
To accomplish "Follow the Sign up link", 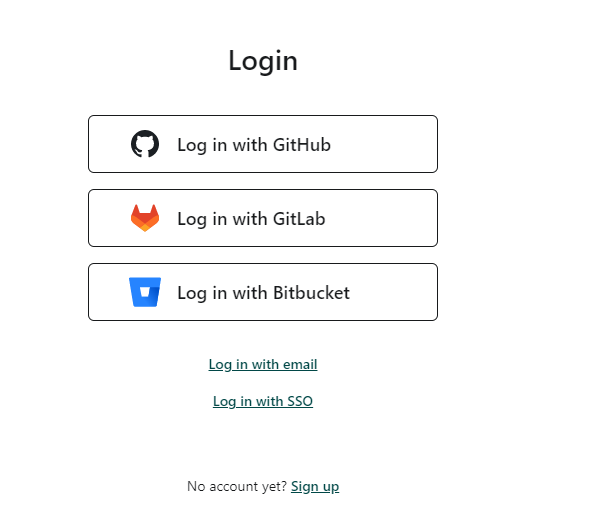I will coord(315,487).
